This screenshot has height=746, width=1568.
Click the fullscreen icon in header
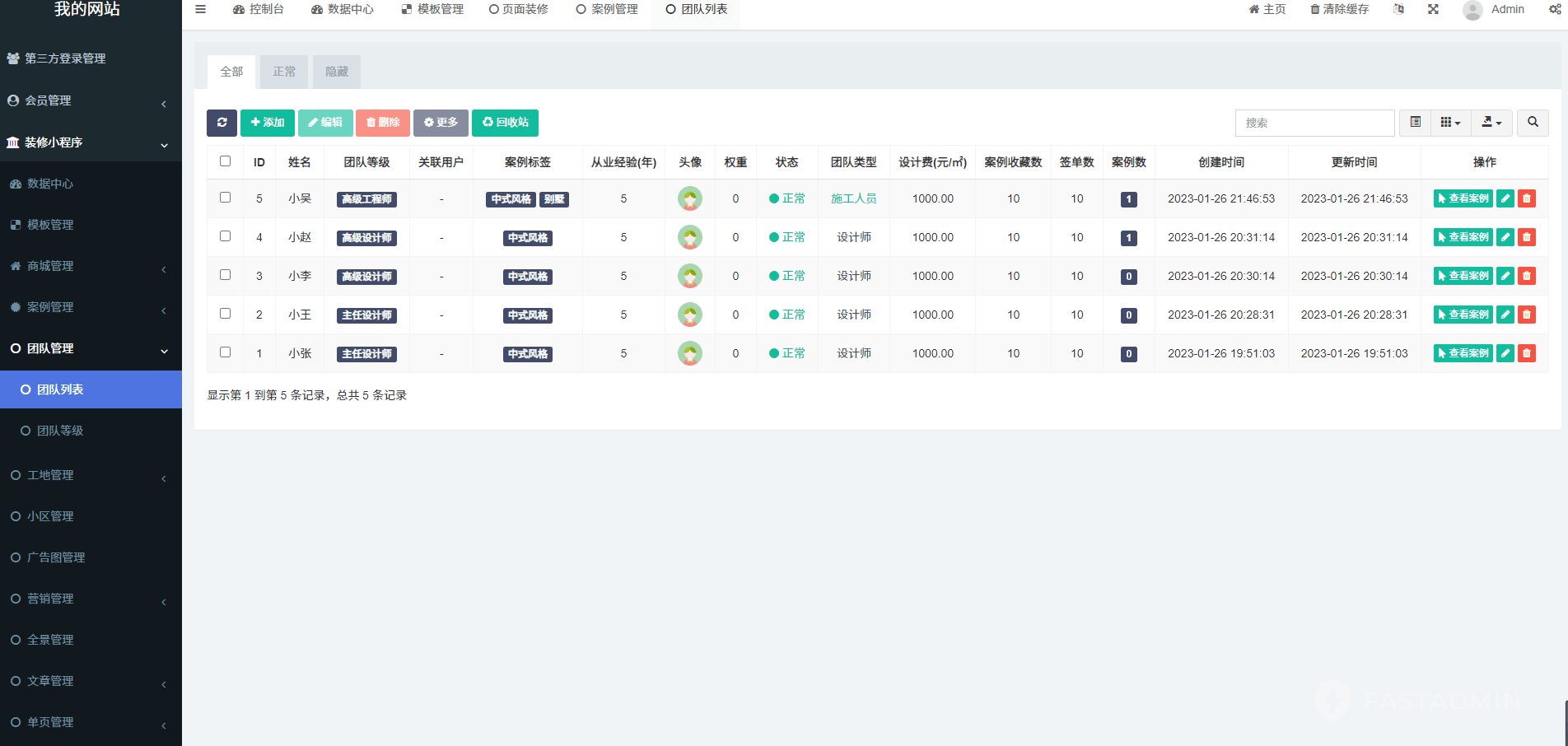point(1433,9)
